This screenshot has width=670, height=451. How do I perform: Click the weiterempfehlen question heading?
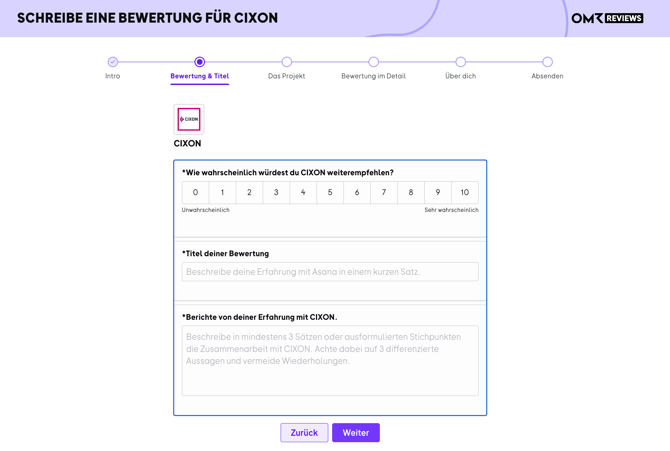click(x=288, y=173)
